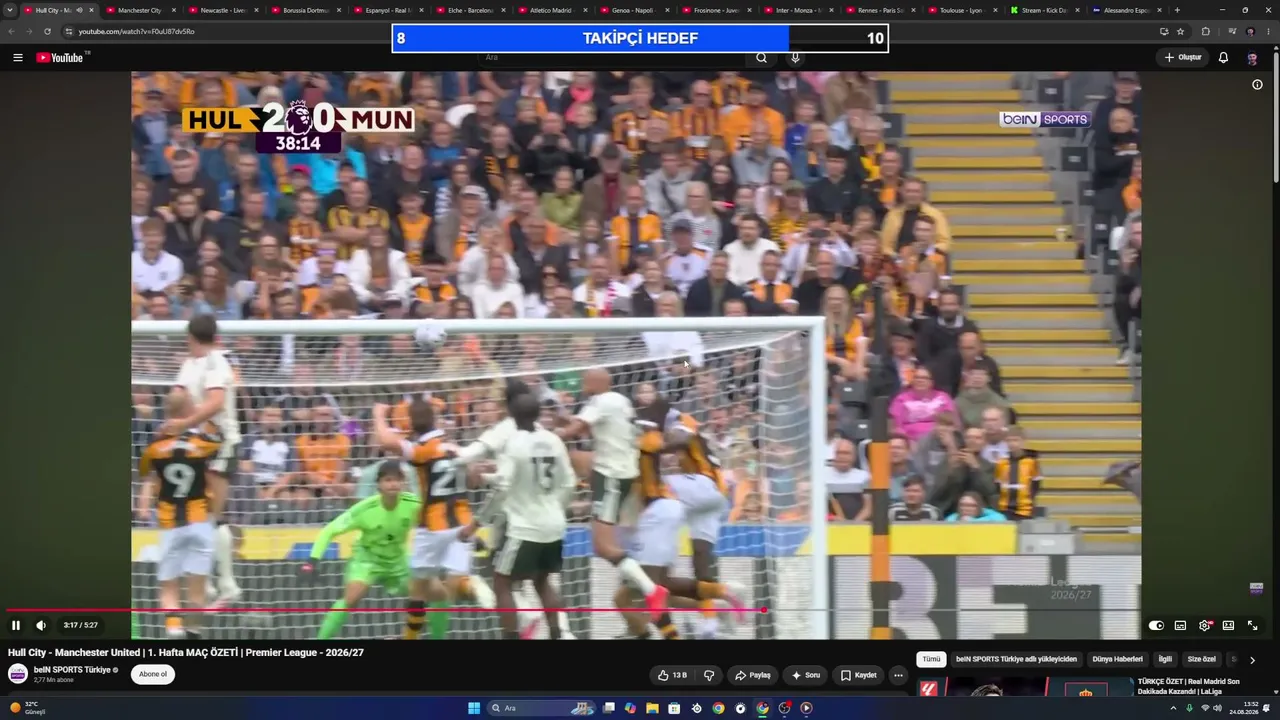Open Microsoft Store from the taskbar
Screen dimensions: 1280x720
(674, 708)
